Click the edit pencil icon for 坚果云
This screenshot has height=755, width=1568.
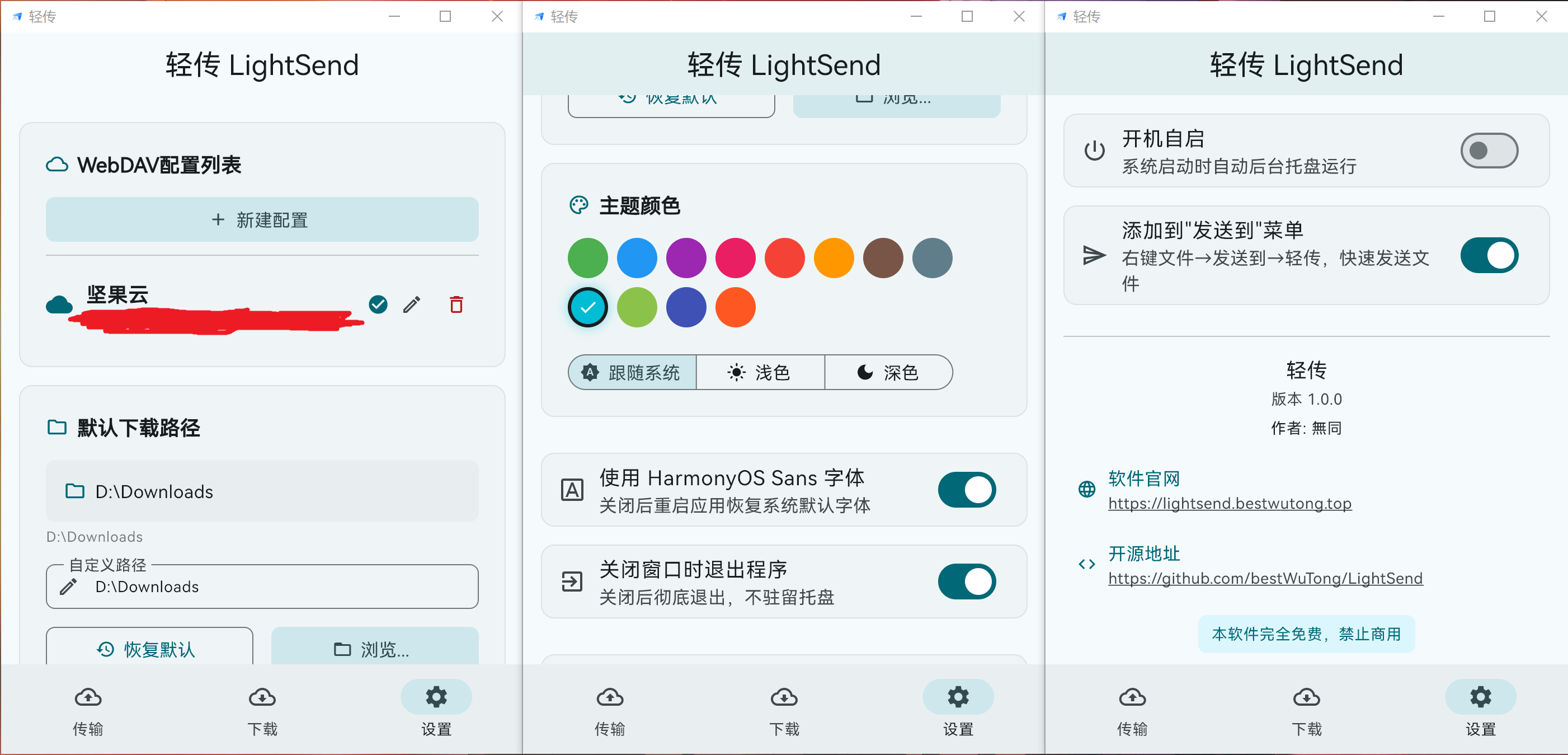tap(412, 304)
